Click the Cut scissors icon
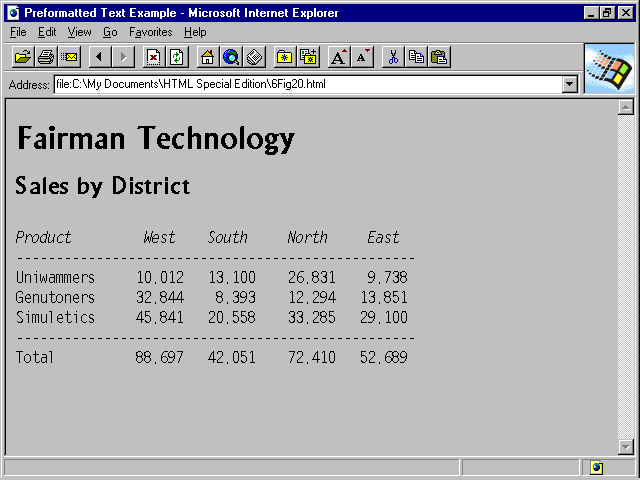This screenshot has height=480, width=640. (x=393, y=57)
